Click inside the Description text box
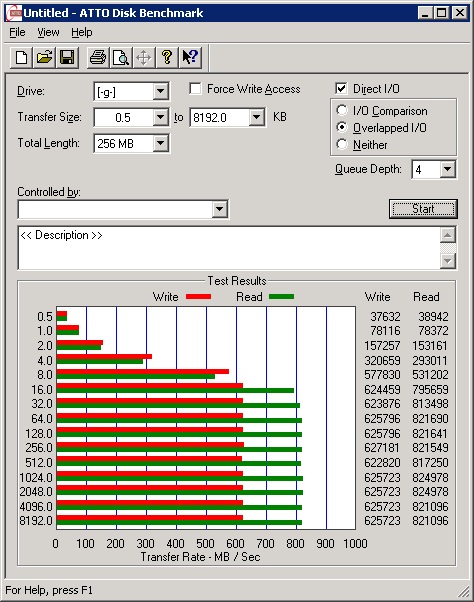This screenshot has height=602, width=474. (229, 248)
